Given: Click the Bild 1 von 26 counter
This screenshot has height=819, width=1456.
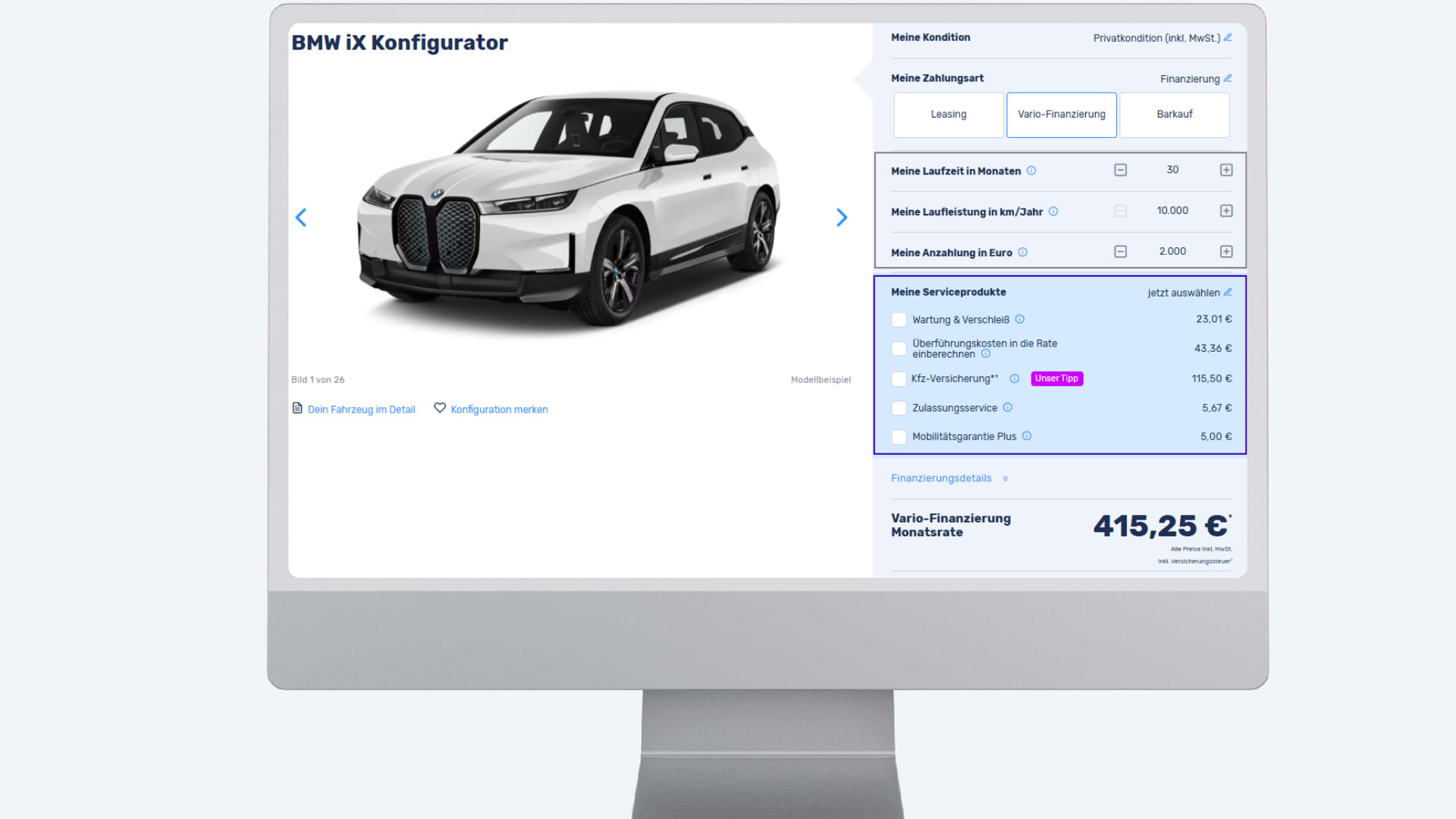Looking at the screenshot, I should tap(318, 380).
